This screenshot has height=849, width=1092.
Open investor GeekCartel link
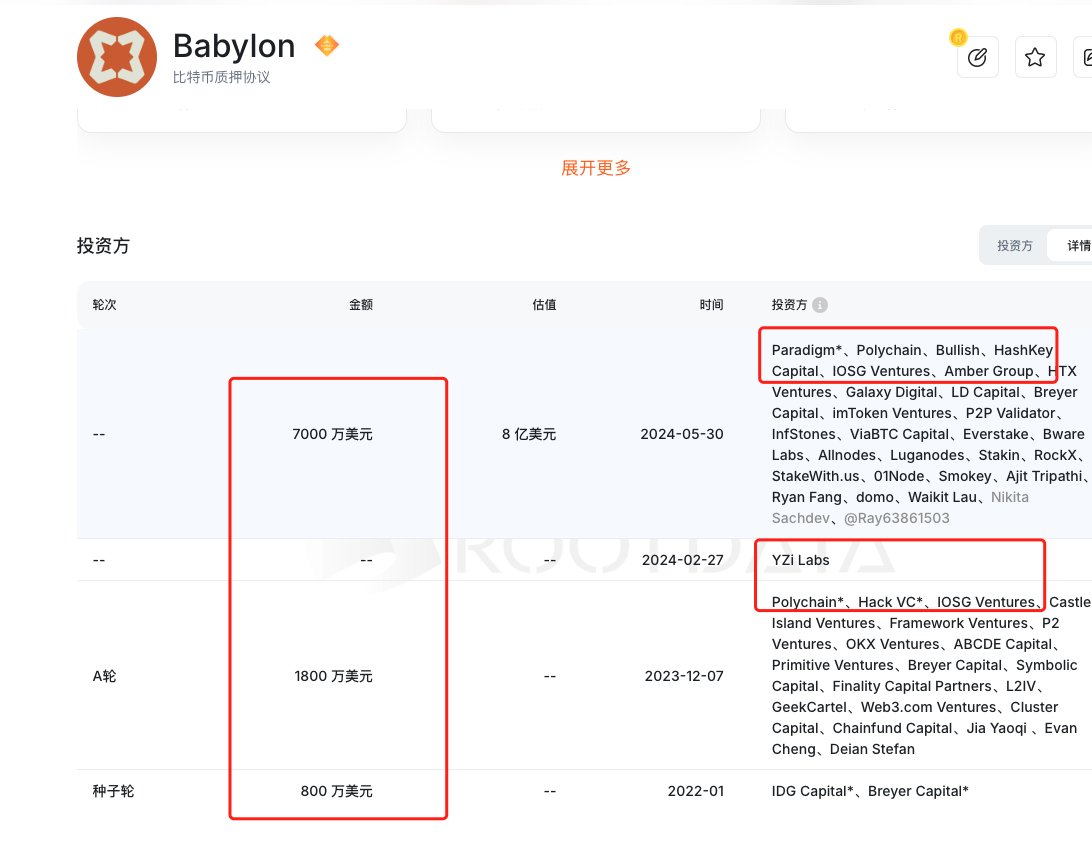[809, 707]
